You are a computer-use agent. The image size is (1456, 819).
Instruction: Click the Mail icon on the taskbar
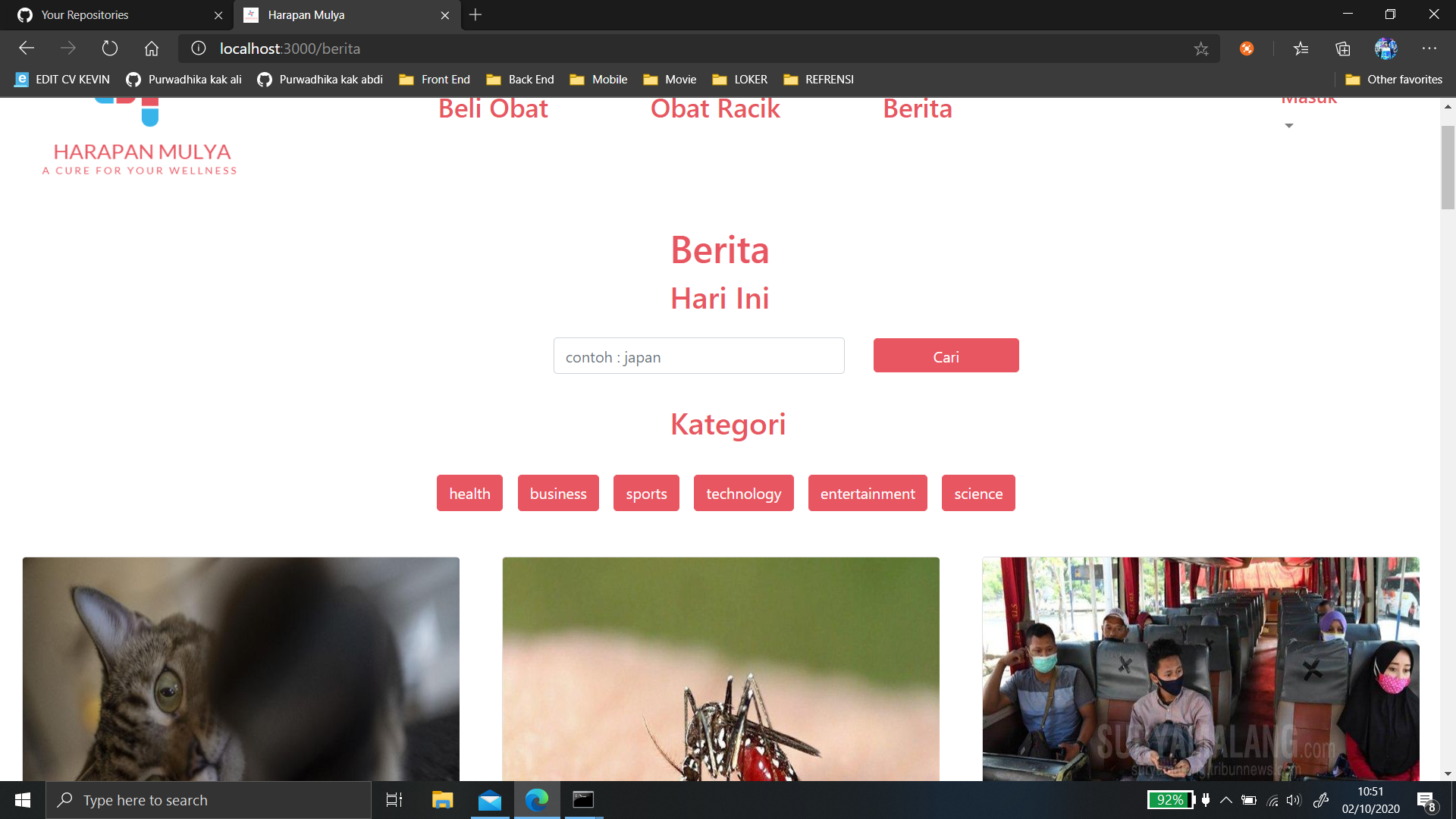coord(489,800)
